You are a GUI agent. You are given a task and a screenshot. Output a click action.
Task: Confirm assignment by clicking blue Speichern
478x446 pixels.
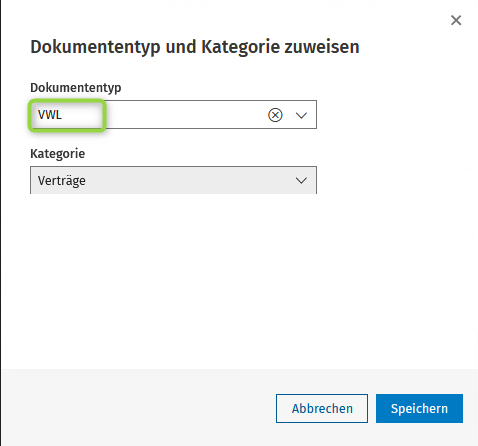click(x=419, y=408)
